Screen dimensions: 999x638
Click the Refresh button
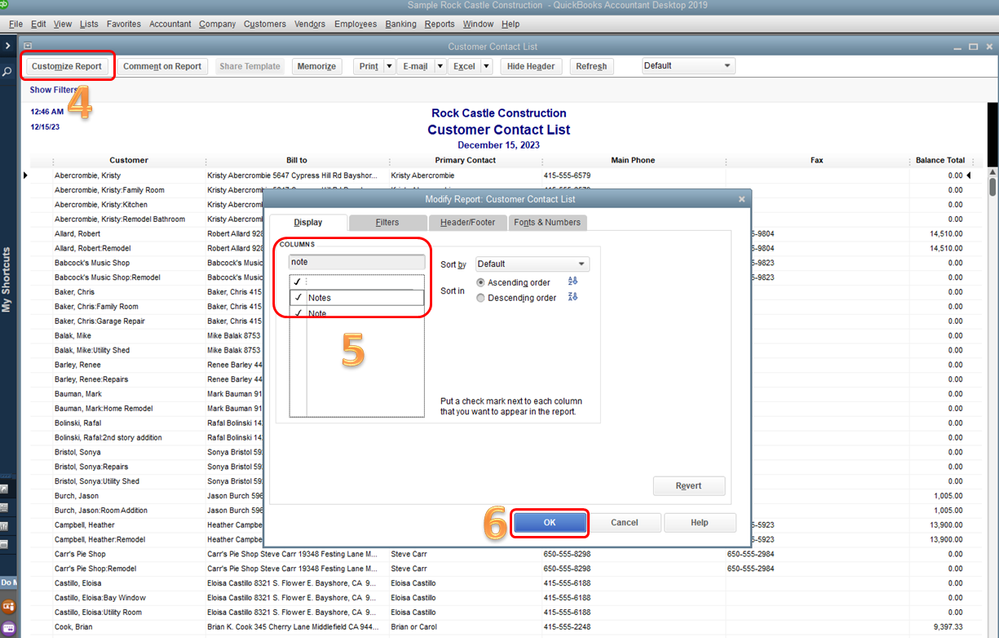coord(591,66)
